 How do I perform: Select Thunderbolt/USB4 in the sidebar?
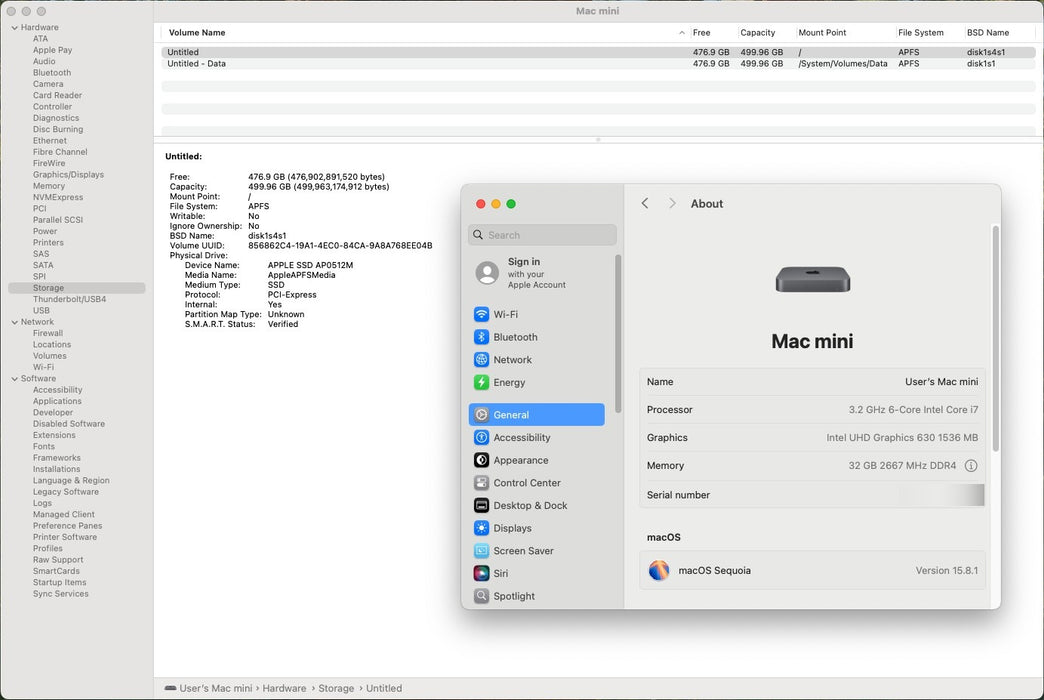point(70,300)
